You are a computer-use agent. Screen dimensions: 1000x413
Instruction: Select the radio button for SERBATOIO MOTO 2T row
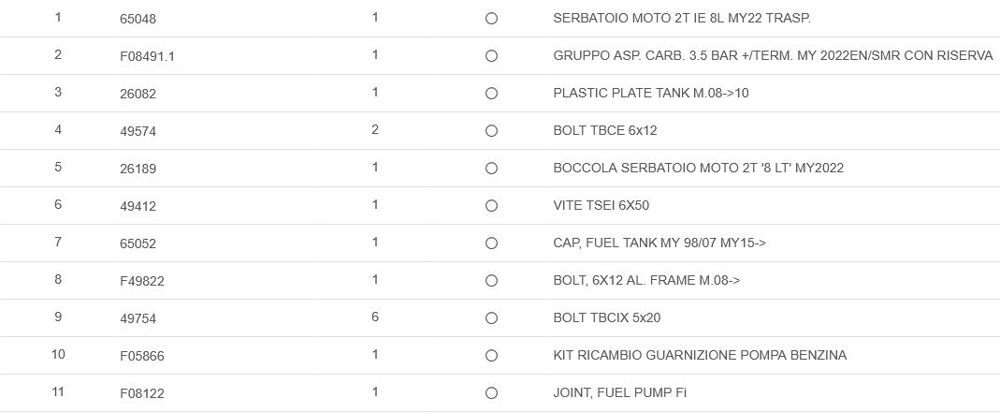pos(491,19)
